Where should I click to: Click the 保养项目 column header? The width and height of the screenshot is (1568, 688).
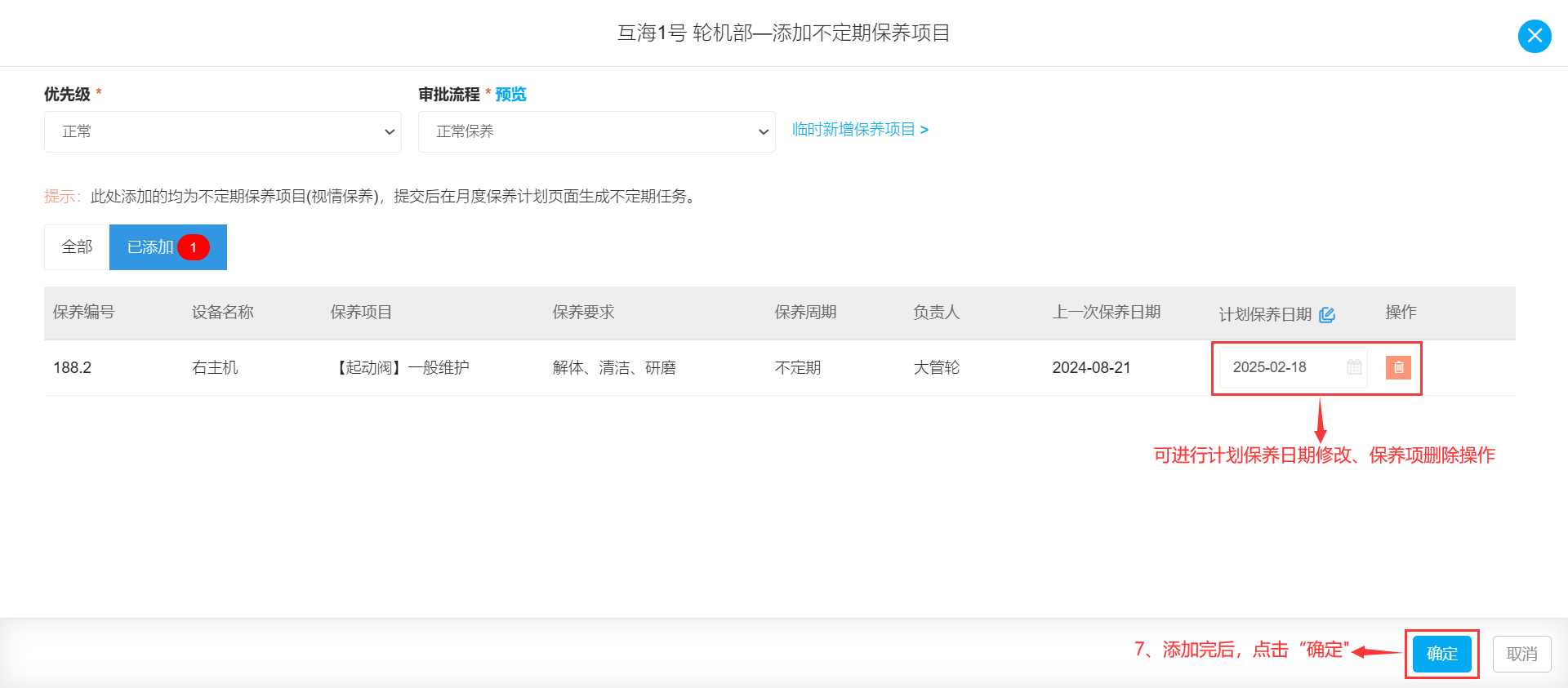pos(362,313)
